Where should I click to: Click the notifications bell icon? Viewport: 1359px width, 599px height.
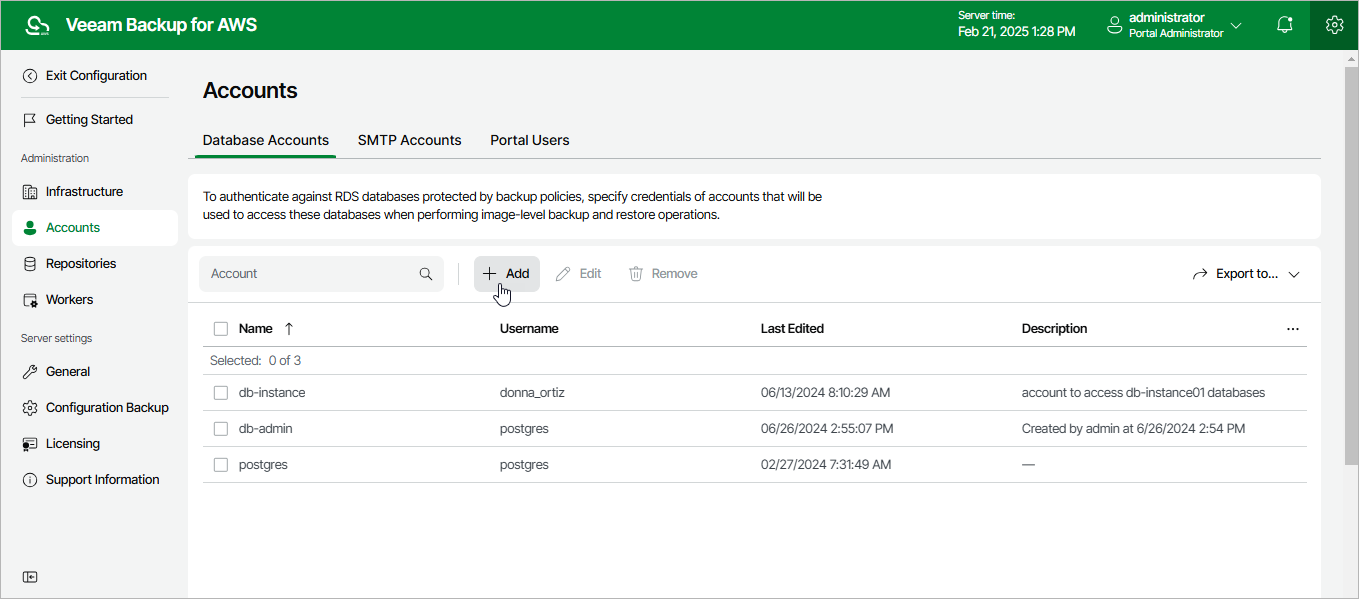pos(1285,25)
